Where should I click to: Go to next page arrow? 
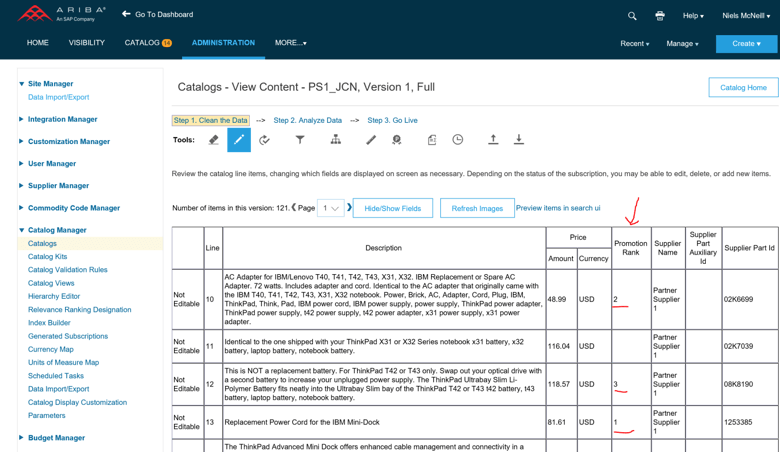click(x=349, y=207)
